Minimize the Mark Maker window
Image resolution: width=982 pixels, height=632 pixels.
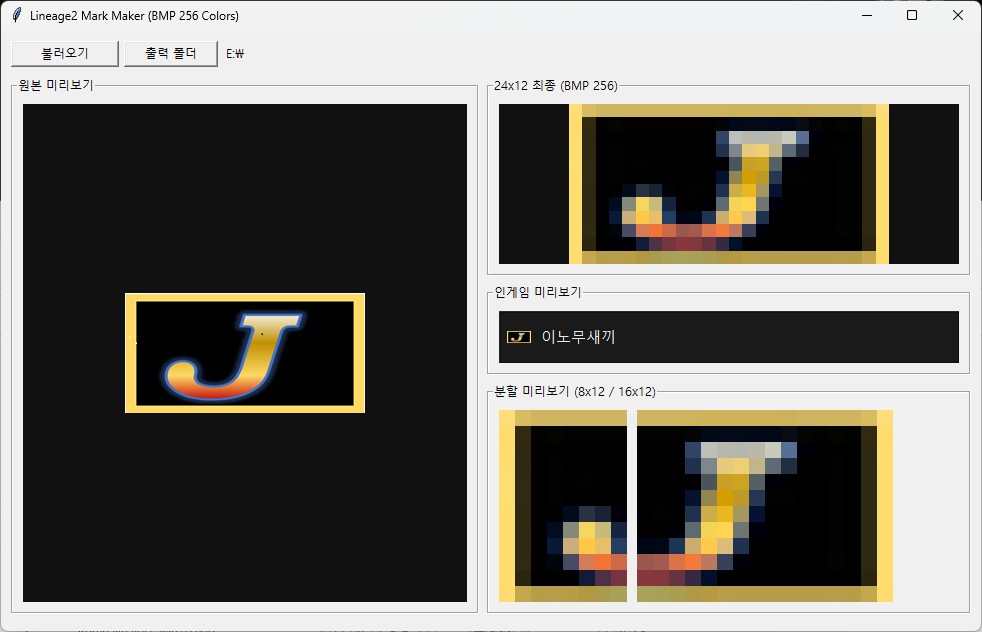866,15
